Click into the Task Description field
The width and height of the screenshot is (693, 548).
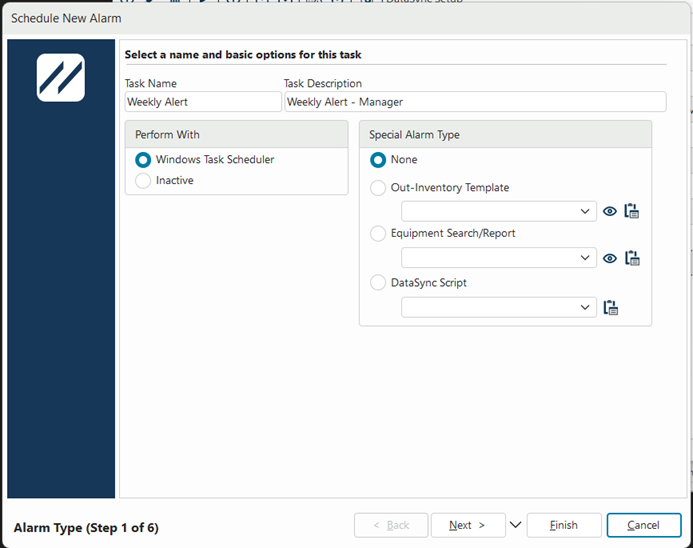point(476,102)
